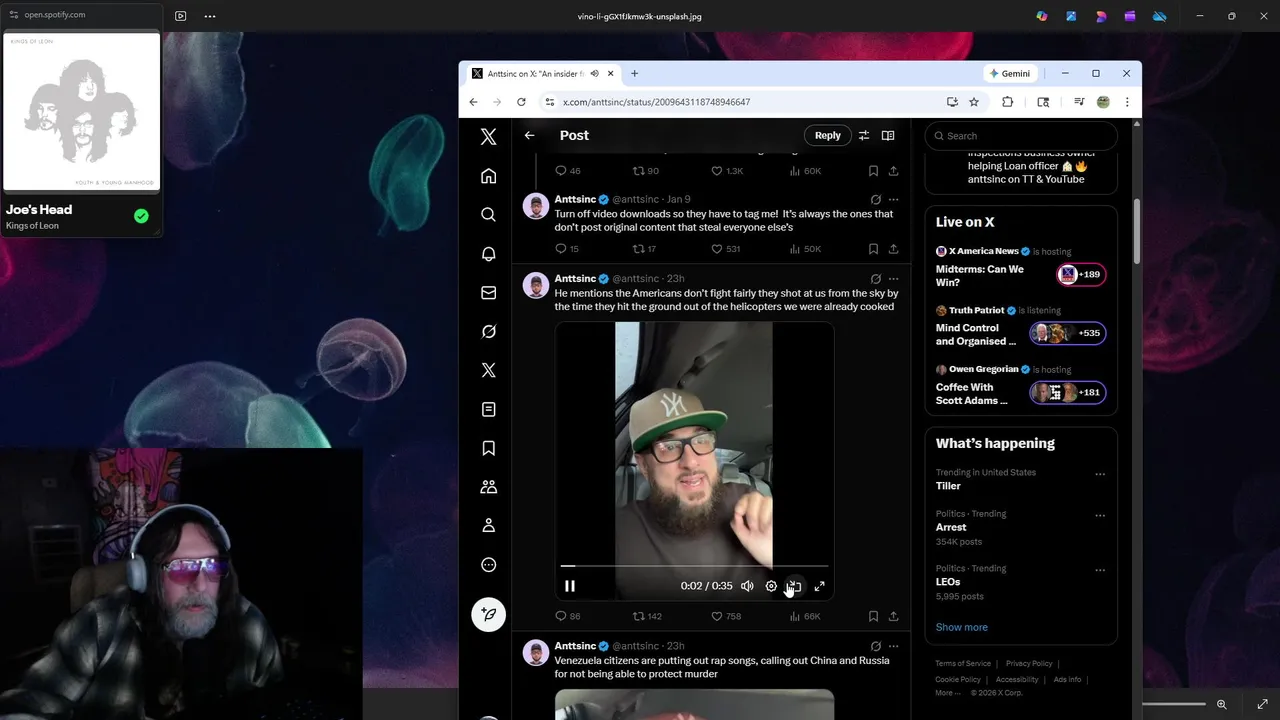1280x720 pixels.
Task: Mute the video player volume
Action: point(747,586)
